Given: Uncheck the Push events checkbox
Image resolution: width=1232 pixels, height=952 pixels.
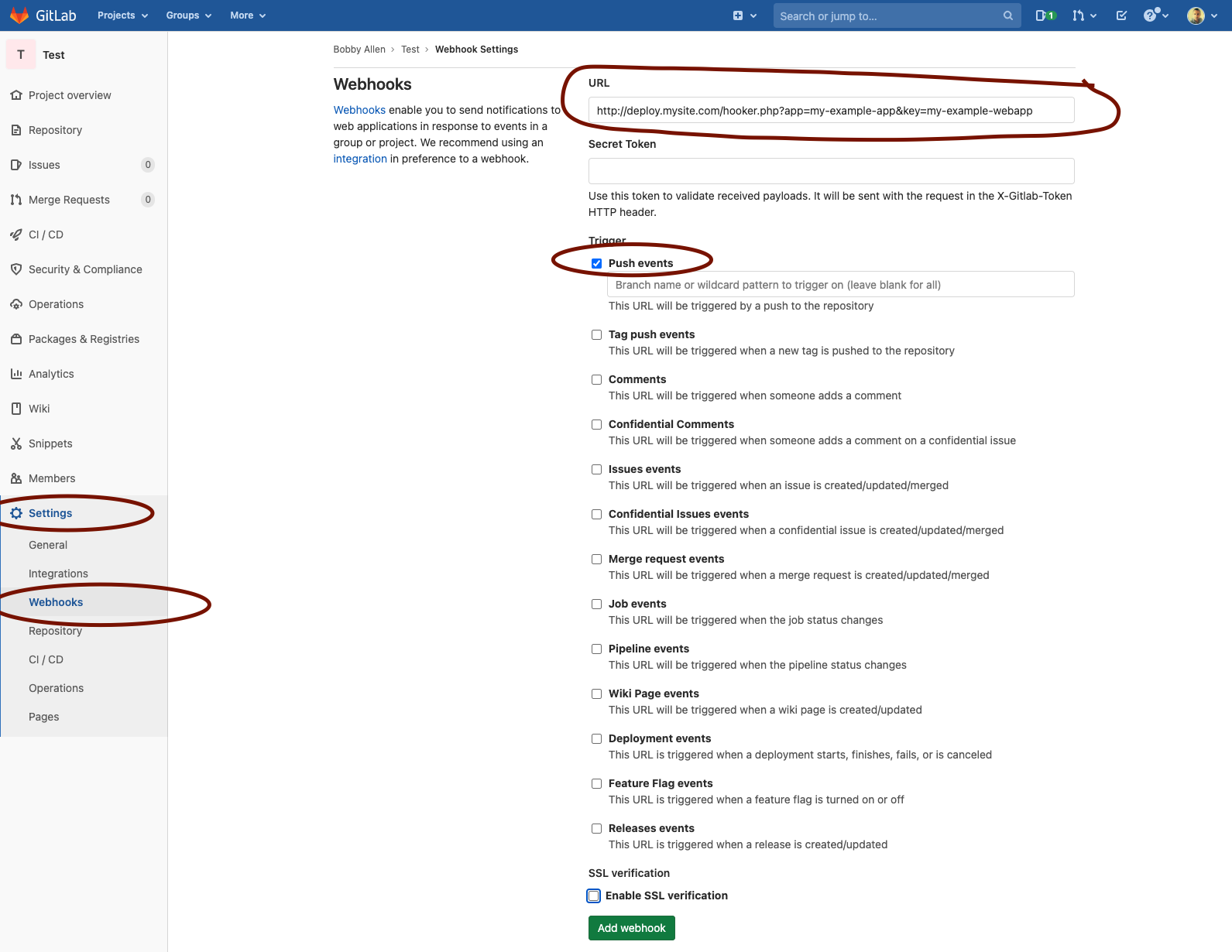Looking at the screenshot, I should pyautogui.click(x=596, y=263).
